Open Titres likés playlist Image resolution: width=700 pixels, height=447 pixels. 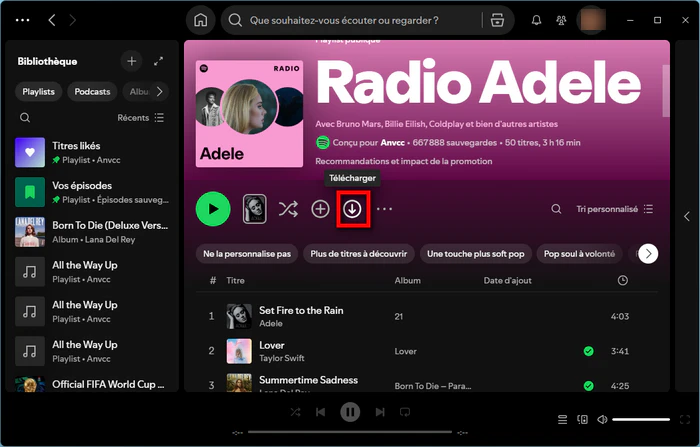(92, 152)
